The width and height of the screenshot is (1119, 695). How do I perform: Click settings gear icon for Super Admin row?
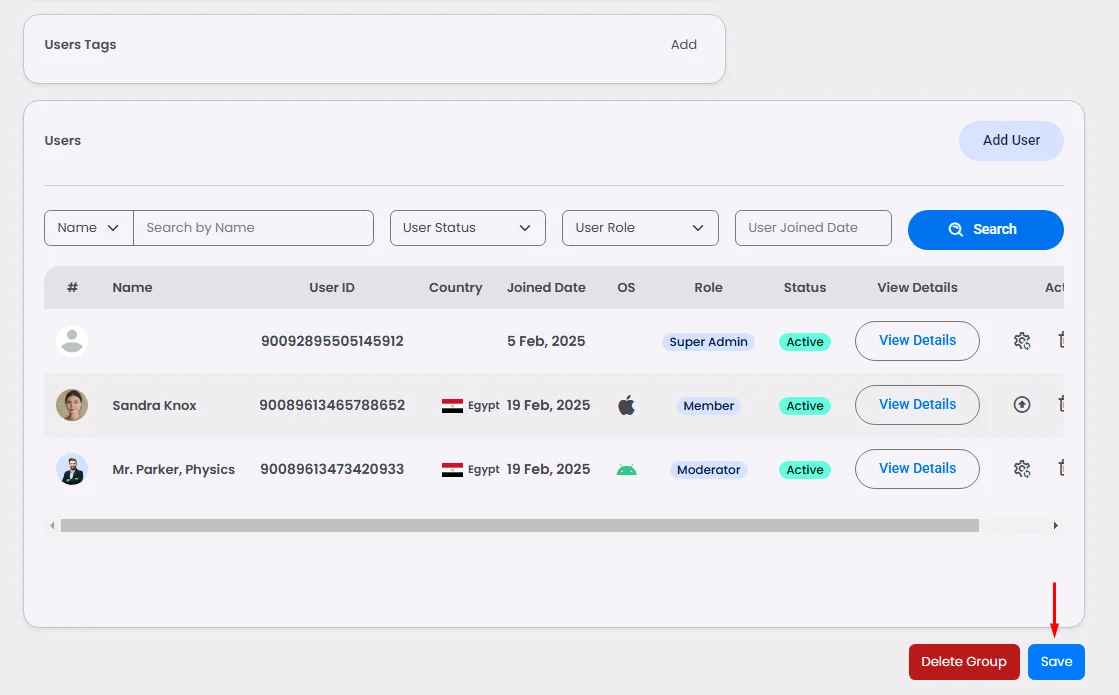[x=1021, y=341]
